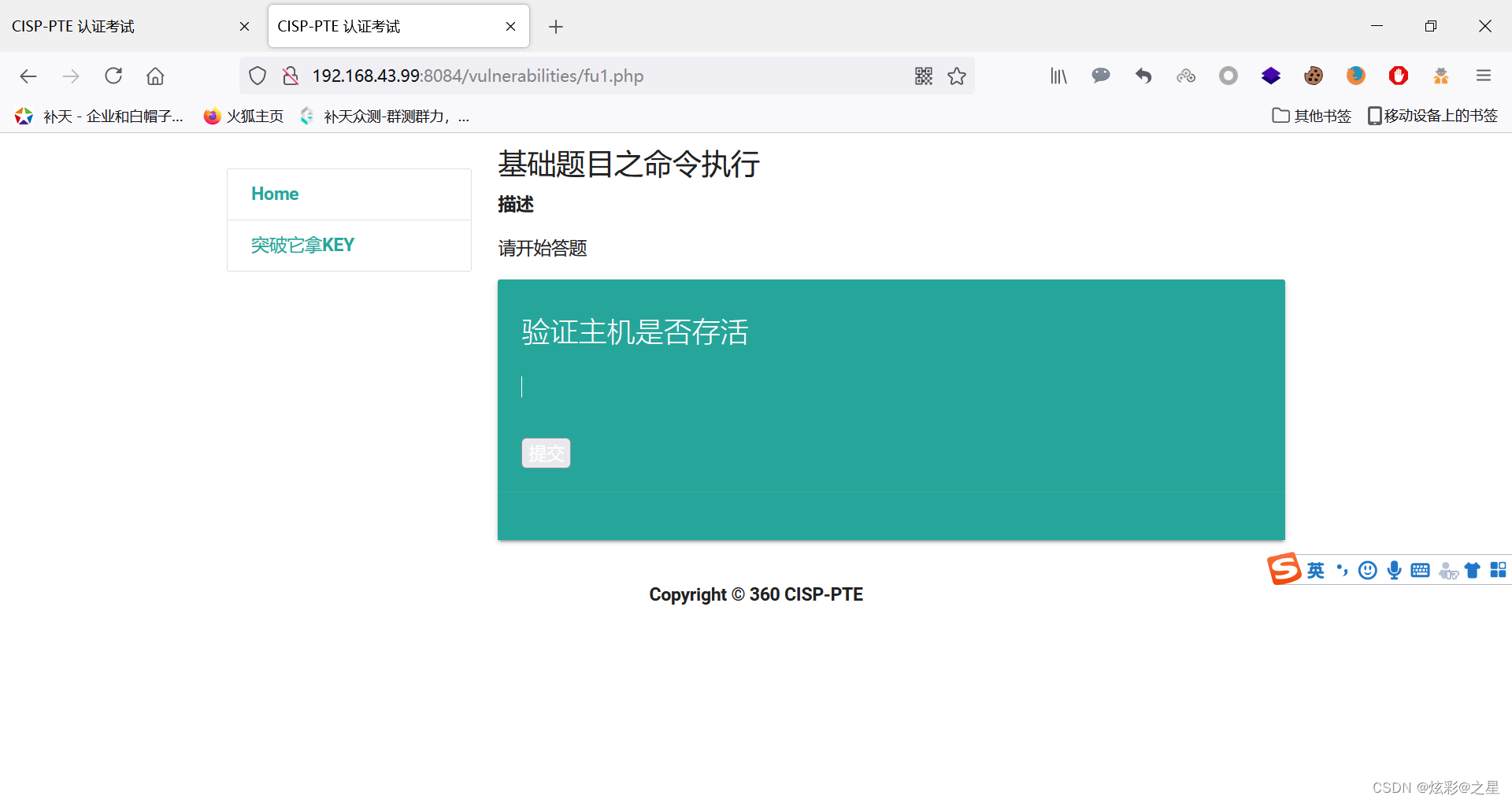The image size is (1512, 803).
Task: Click the IME microphone voice input
Action: 1395,570
